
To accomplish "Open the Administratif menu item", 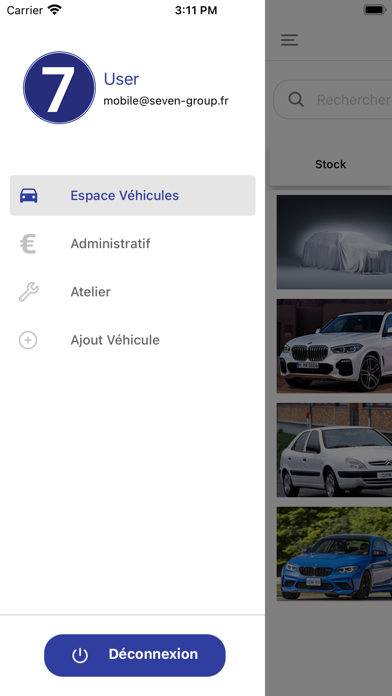I will tap(133, 244).
